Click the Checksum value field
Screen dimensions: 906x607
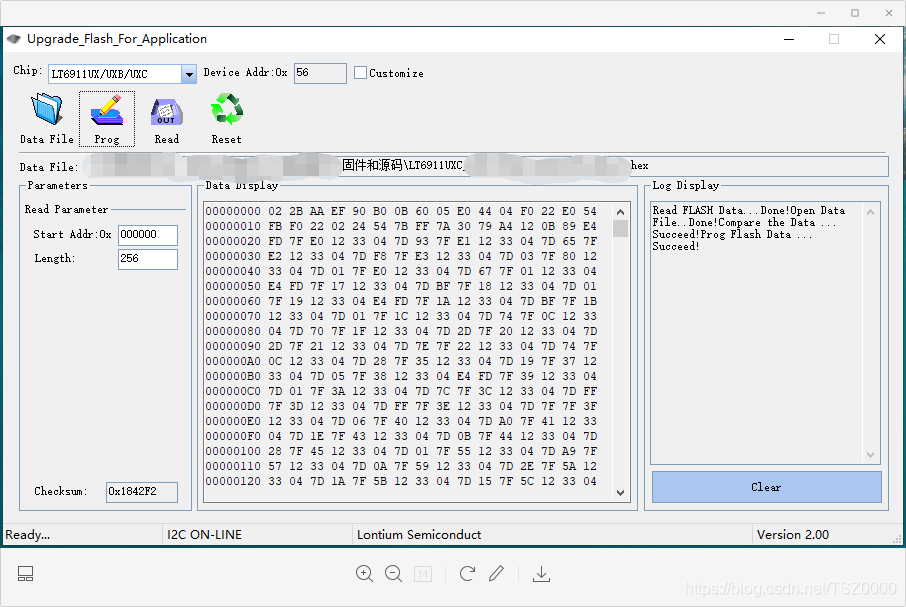(x=142, y=492)
